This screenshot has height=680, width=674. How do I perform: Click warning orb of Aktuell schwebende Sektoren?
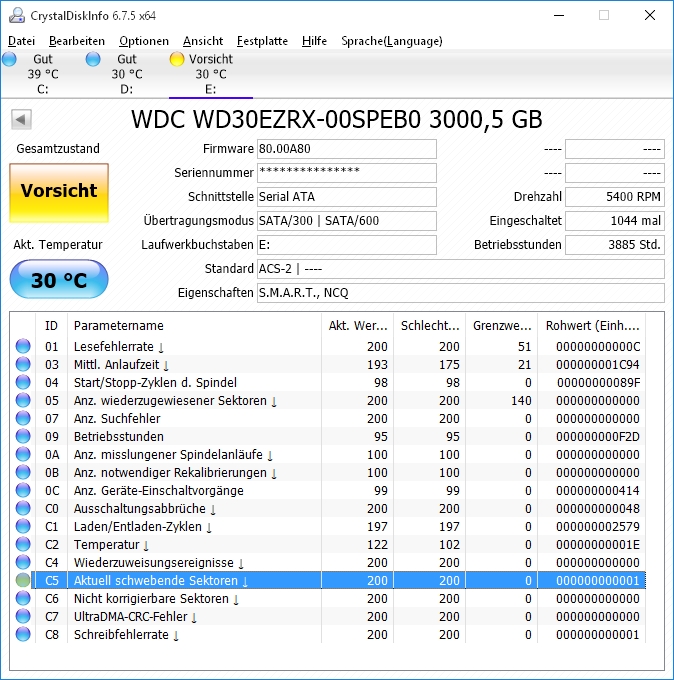tap(23, 580)
